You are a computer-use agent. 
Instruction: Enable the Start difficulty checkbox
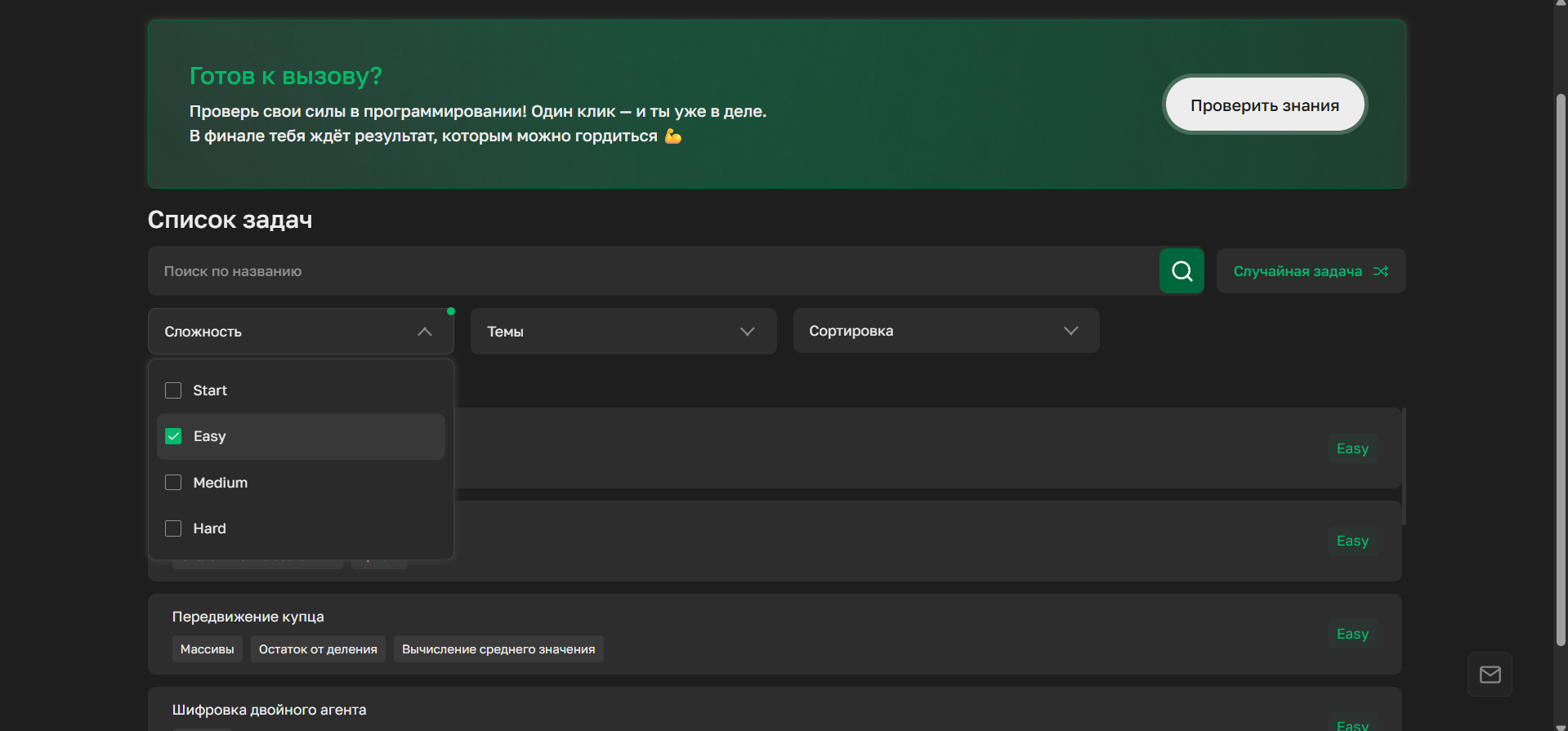173,390
